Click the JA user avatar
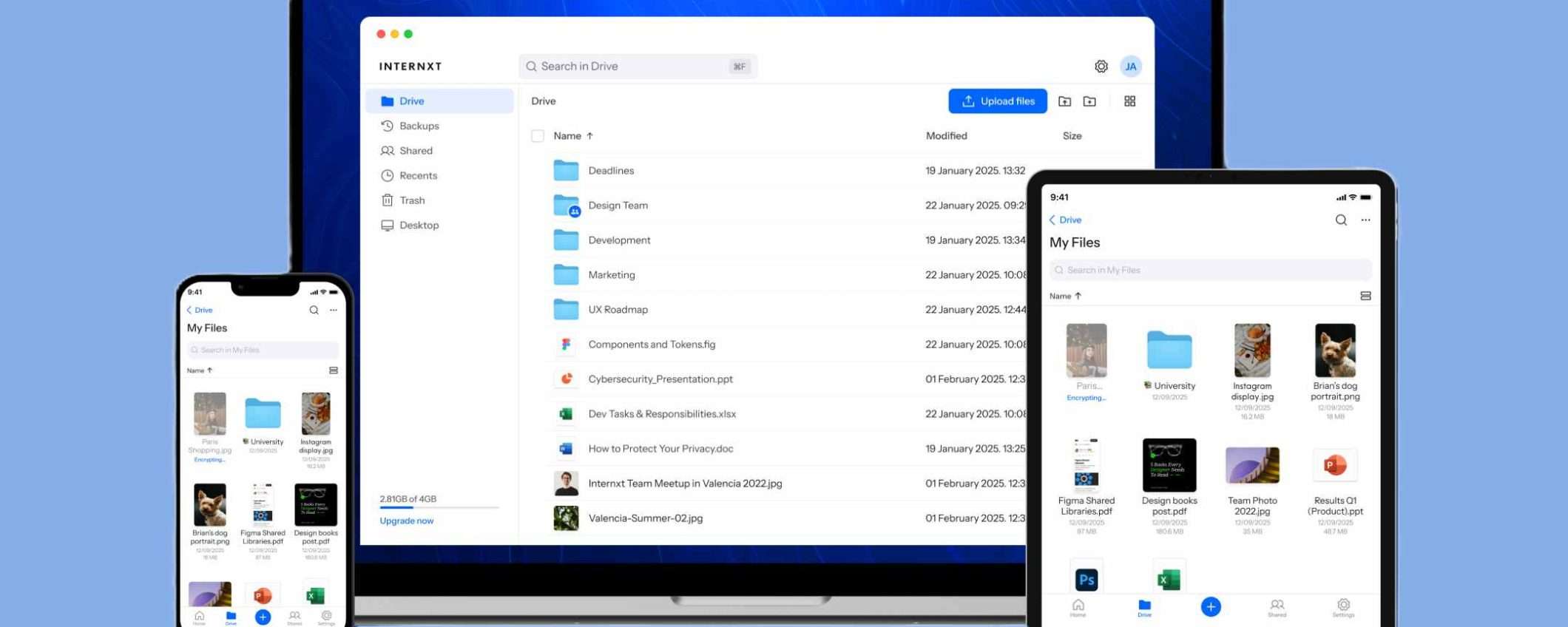 pos(1130,67)
